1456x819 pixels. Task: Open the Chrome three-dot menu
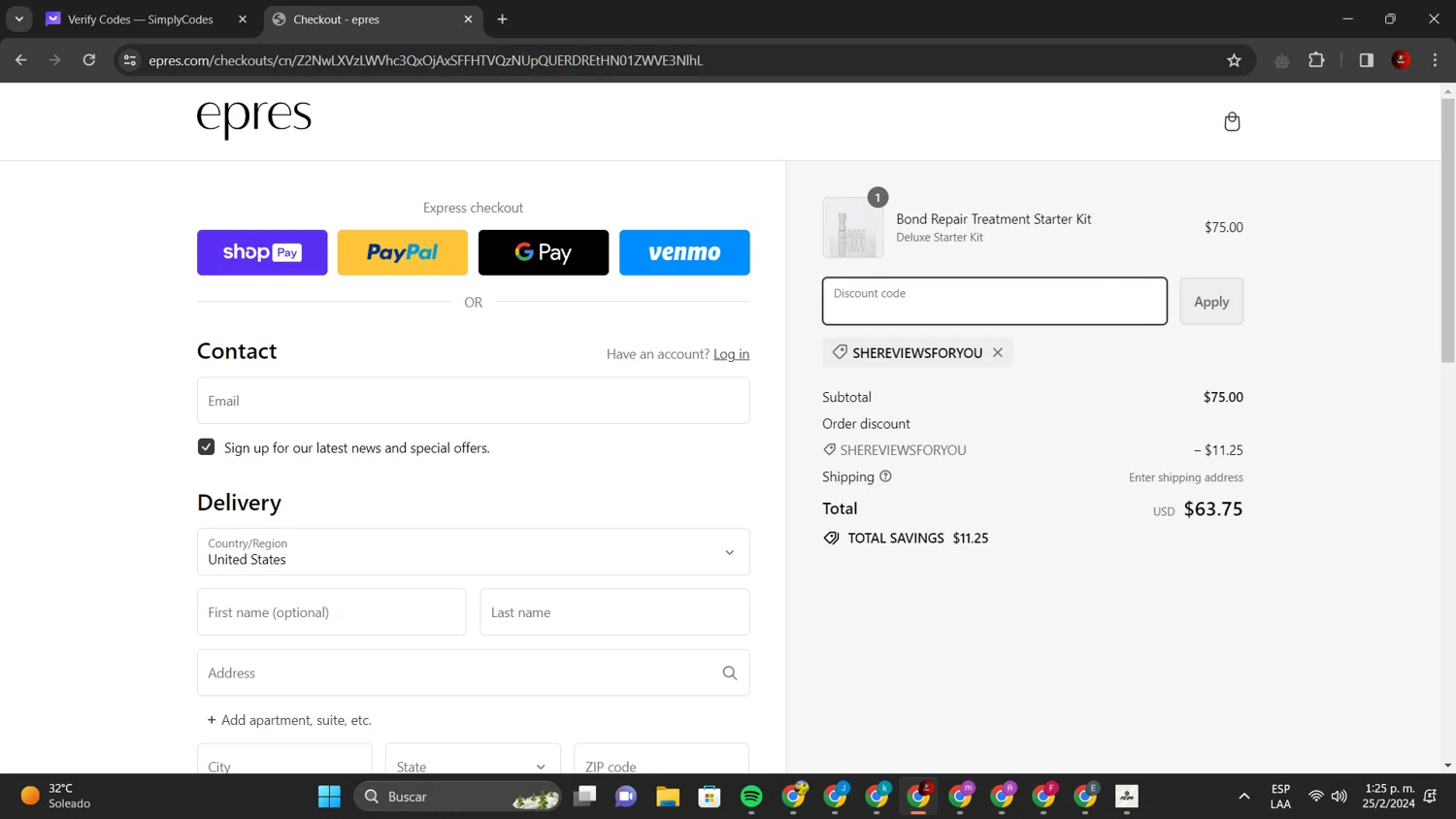[1435, 60]
